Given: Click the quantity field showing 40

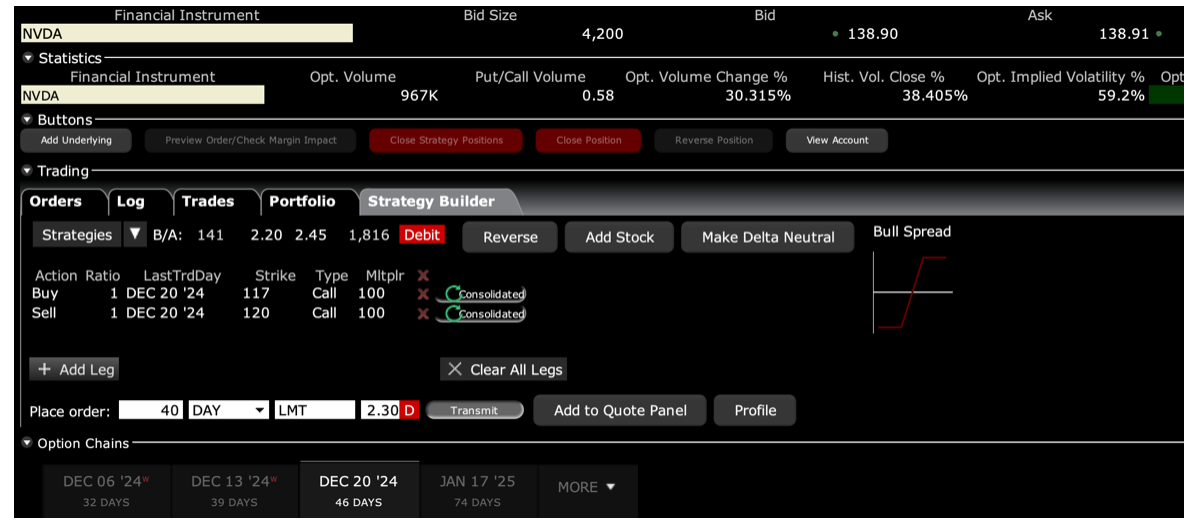Looking at the screenshot, I should click(x=152, y=410).
